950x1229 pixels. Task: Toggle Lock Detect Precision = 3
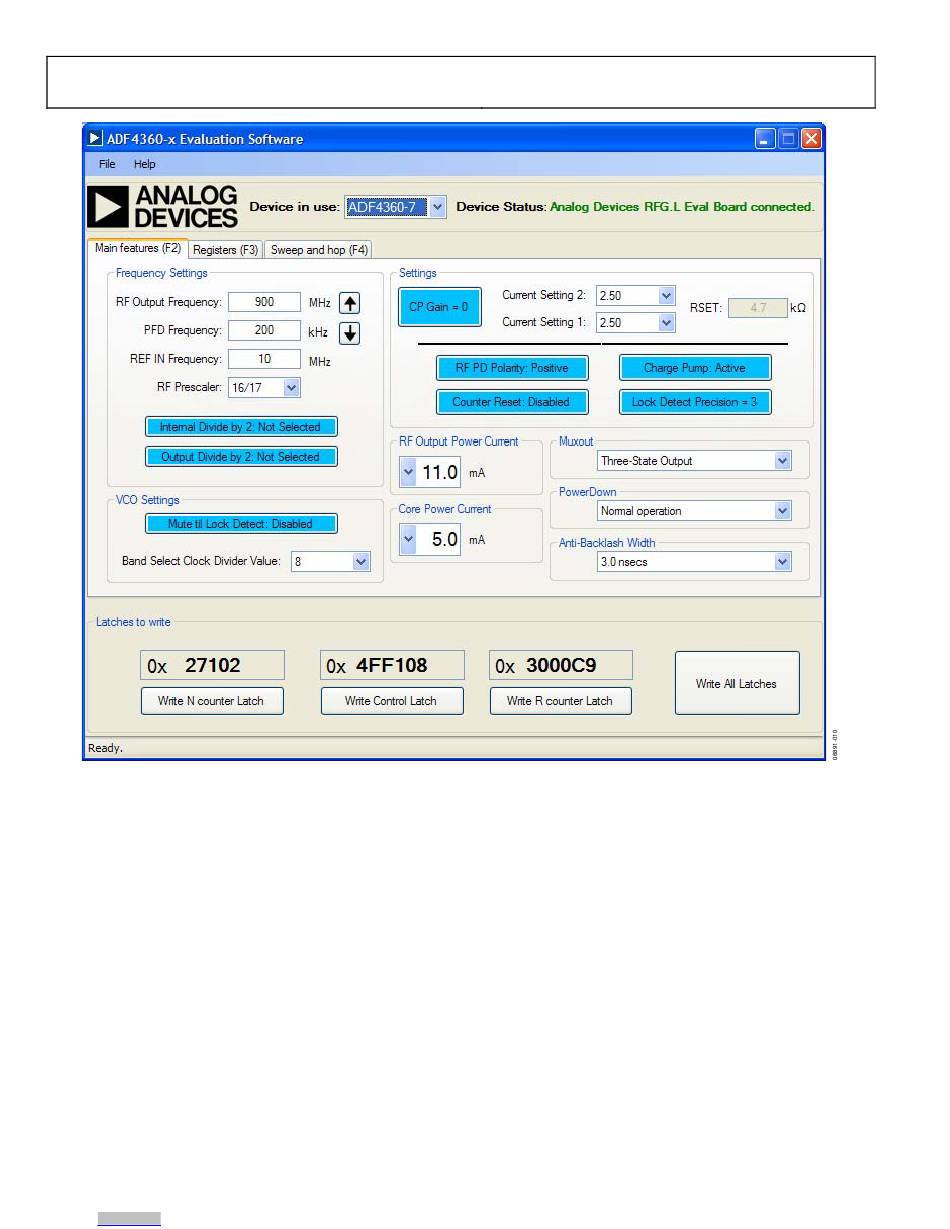tap(695, 402)
